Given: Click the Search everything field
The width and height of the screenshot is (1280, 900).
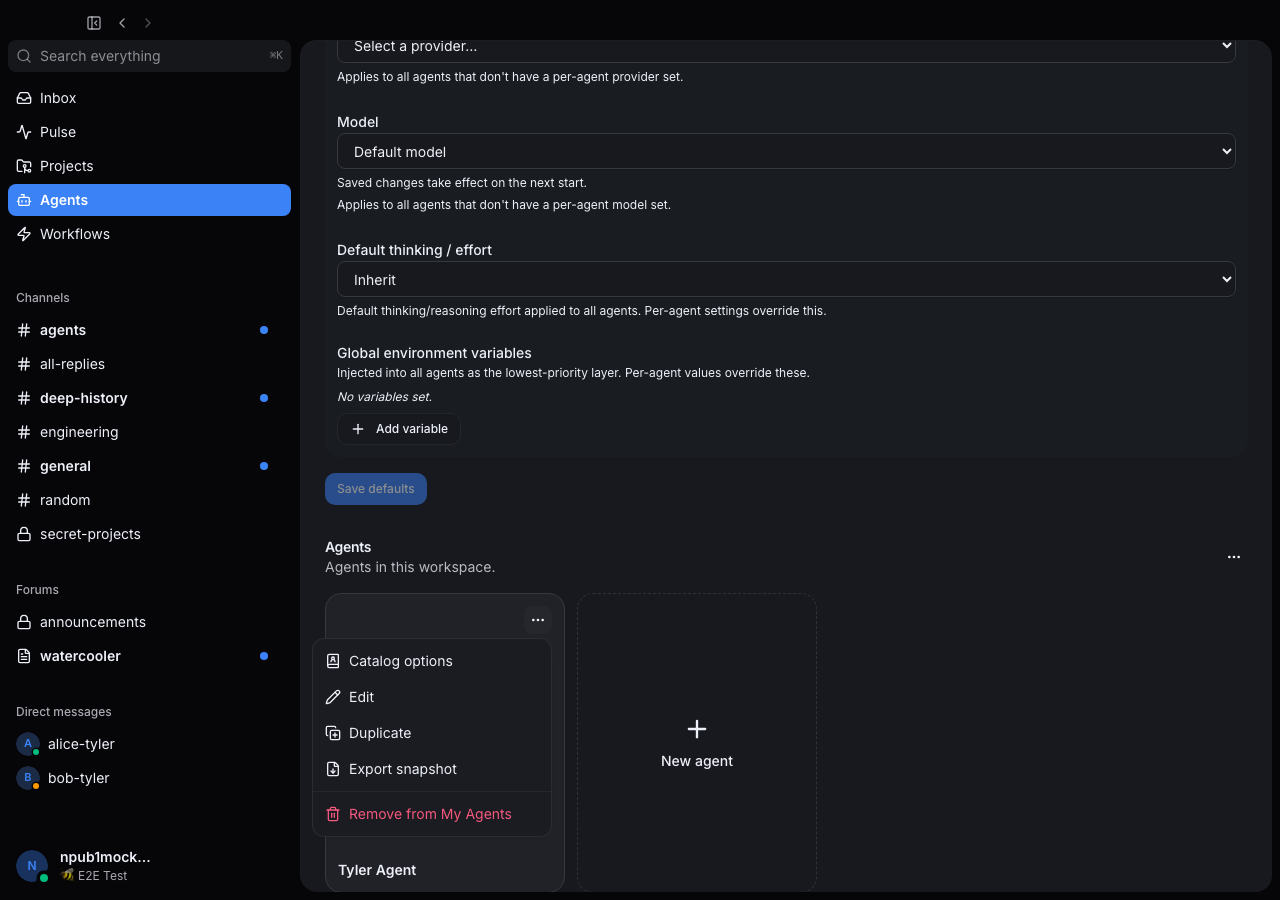Looking at the screenshot, I should (150, 56).
